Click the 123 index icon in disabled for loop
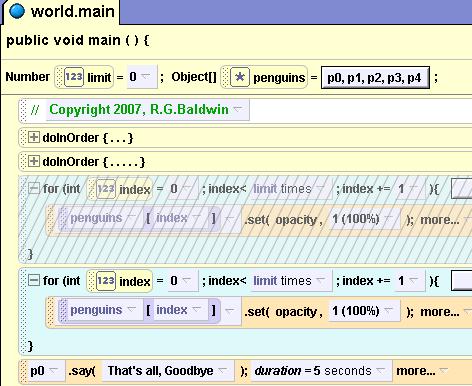 click(106, 189)
